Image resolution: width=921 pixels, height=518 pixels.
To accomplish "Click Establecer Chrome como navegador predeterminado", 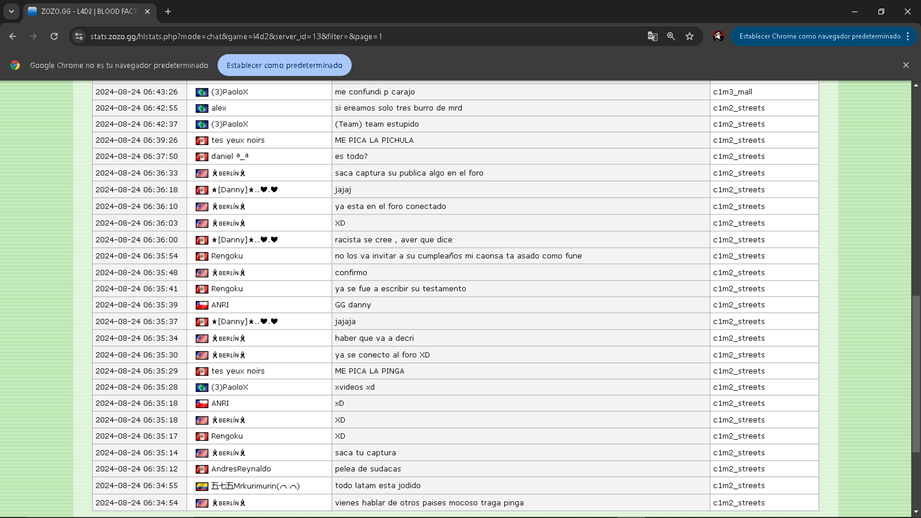I will click(x=819, y=36).
